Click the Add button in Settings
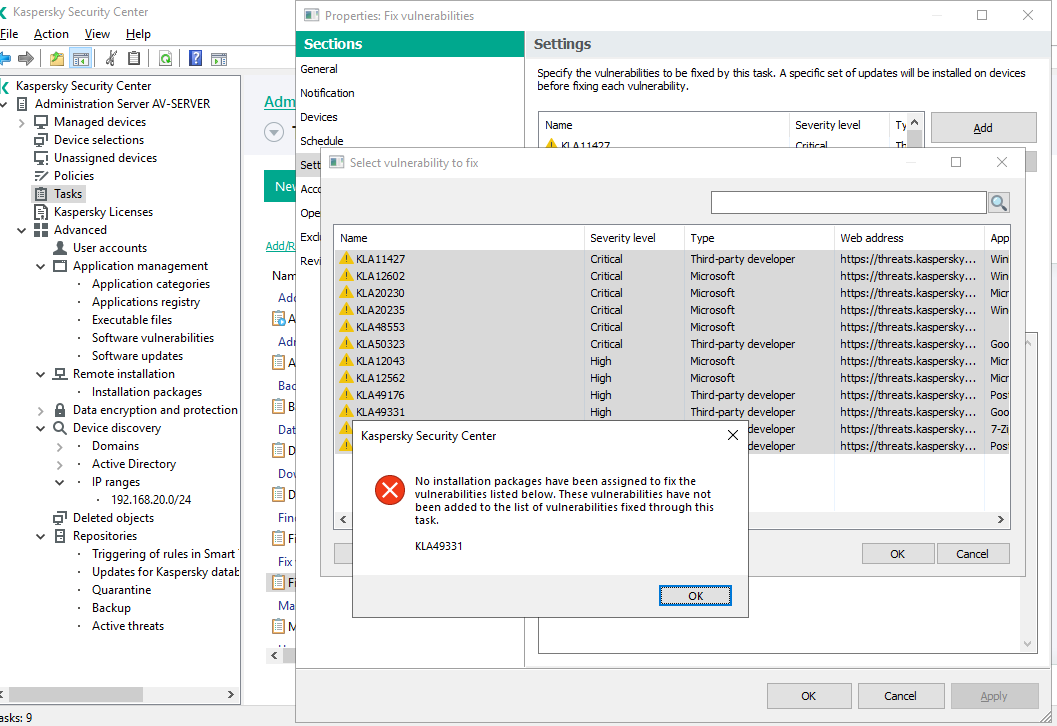The width and height of the screenshot is (1057, 726). tap(983, 128)
